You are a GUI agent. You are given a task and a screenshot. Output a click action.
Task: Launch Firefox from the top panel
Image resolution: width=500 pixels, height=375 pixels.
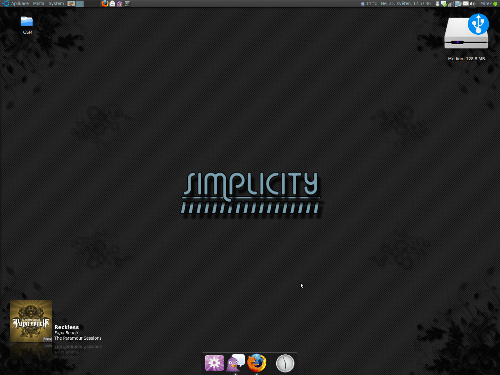105,4
